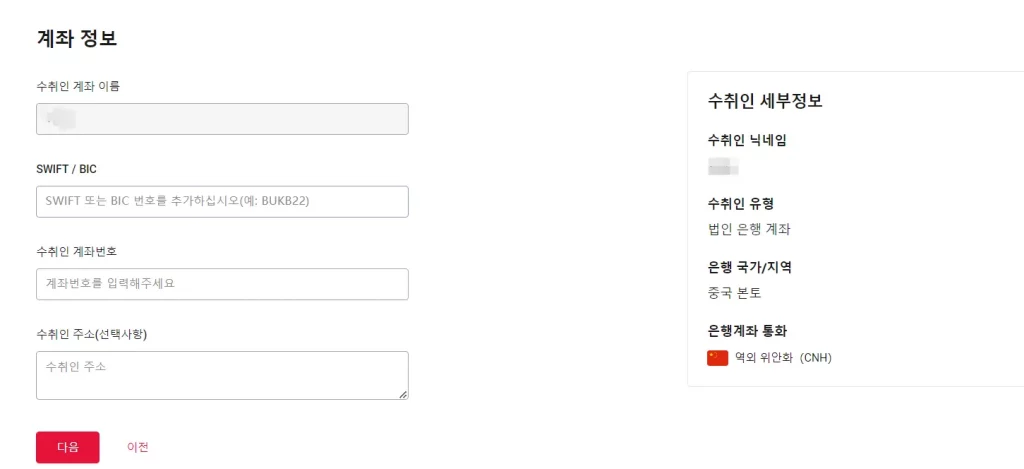
Task: Click the 수취인 계좌번호 input field
Action: coord(222,284)
